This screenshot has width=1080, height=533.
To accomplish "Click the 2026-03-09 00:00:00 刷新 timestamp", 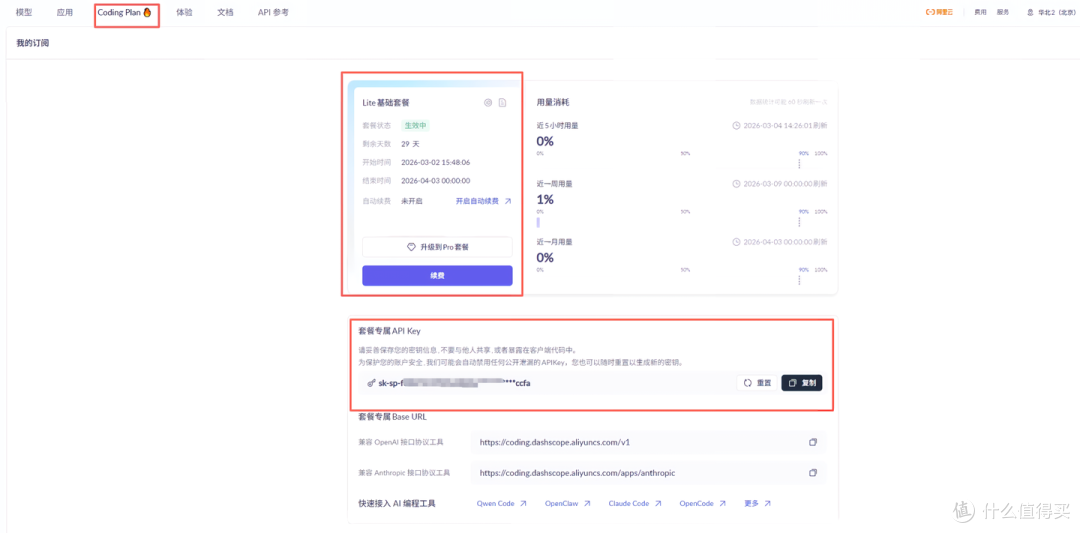I will tap(785, 184).
